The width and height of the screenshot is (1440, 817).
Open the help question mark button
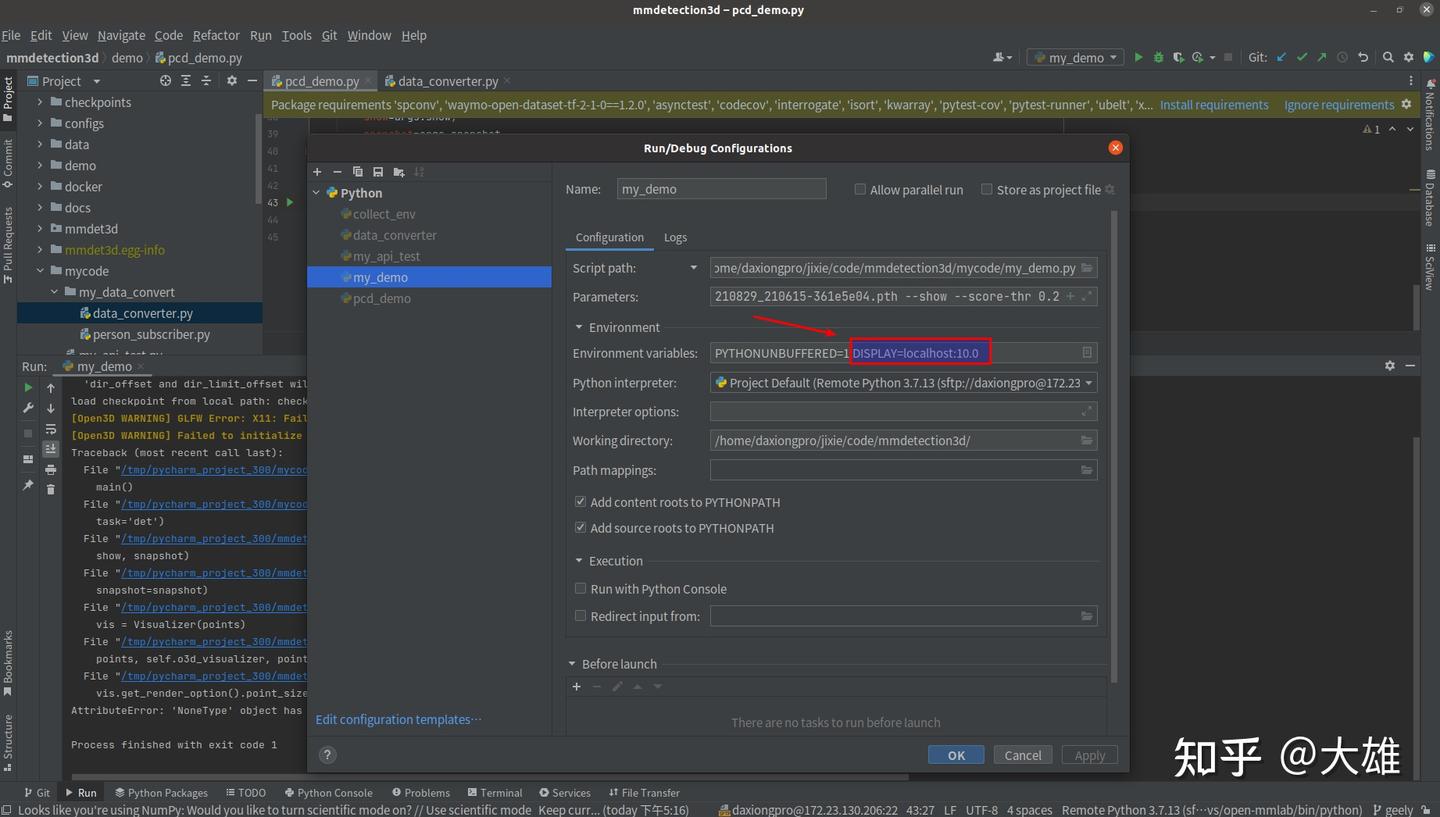327,755
